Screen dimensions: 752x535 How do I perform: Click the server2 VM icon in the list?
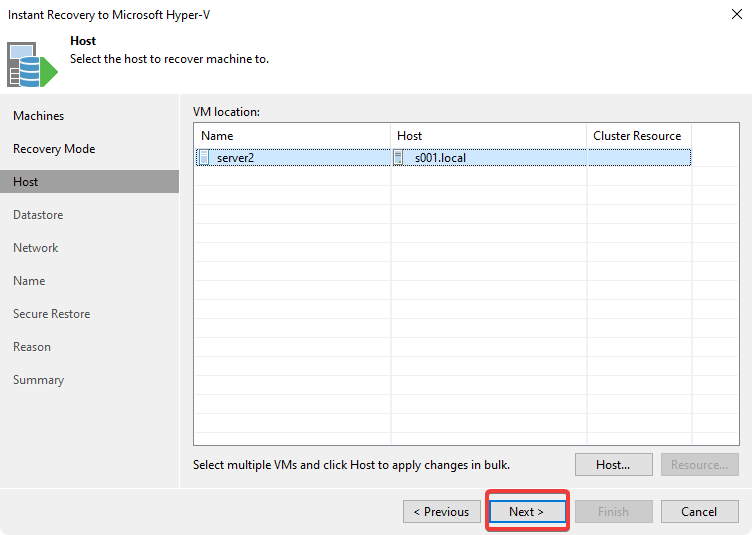(204, 157)
